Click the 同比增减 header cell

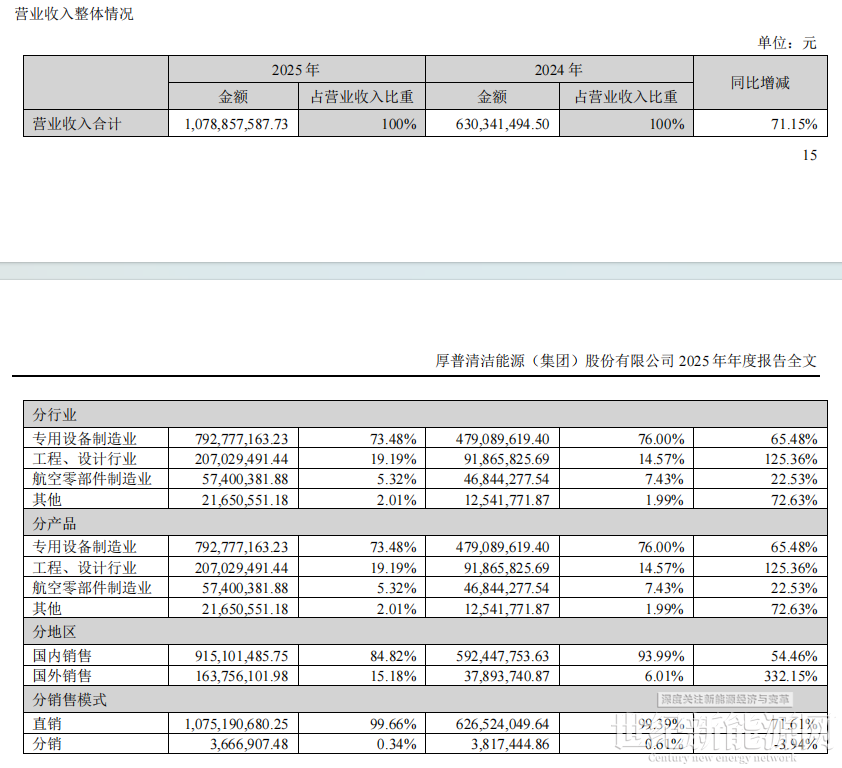760,83
